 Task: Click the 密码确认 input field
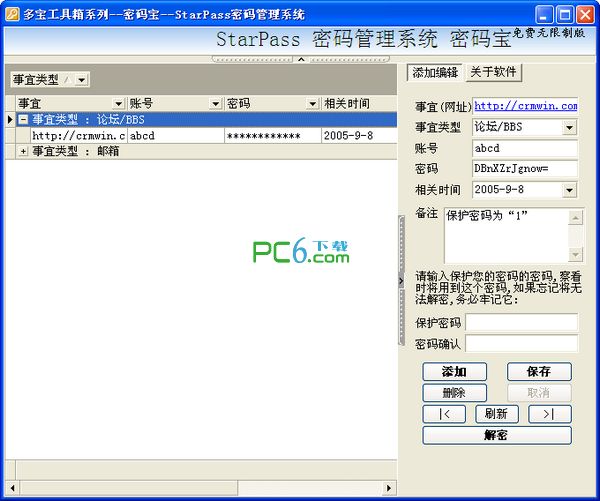[522, 343]
